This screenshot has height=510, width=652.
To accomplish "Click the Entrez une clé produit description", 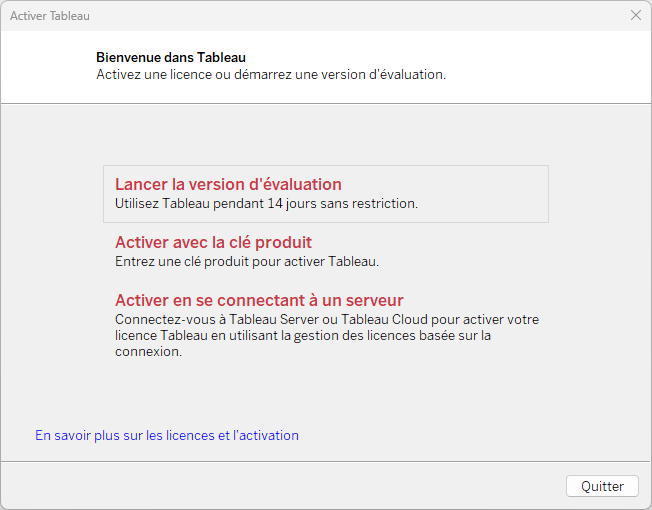I will coord(247,262).
